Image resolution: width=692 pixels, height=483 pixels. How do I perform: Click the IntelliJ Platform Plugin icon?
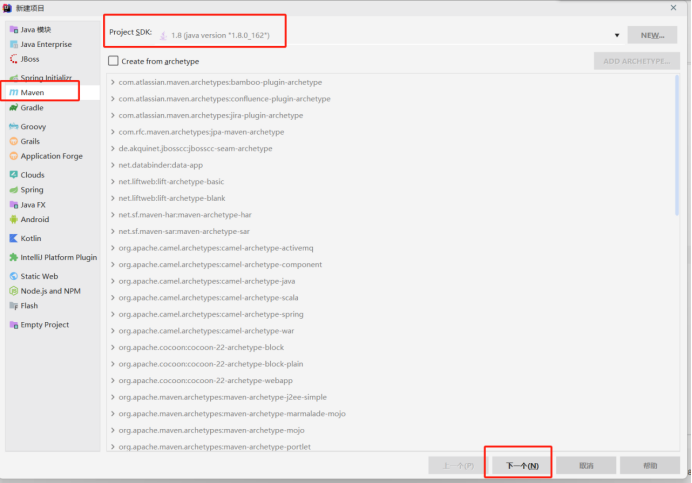14,257
